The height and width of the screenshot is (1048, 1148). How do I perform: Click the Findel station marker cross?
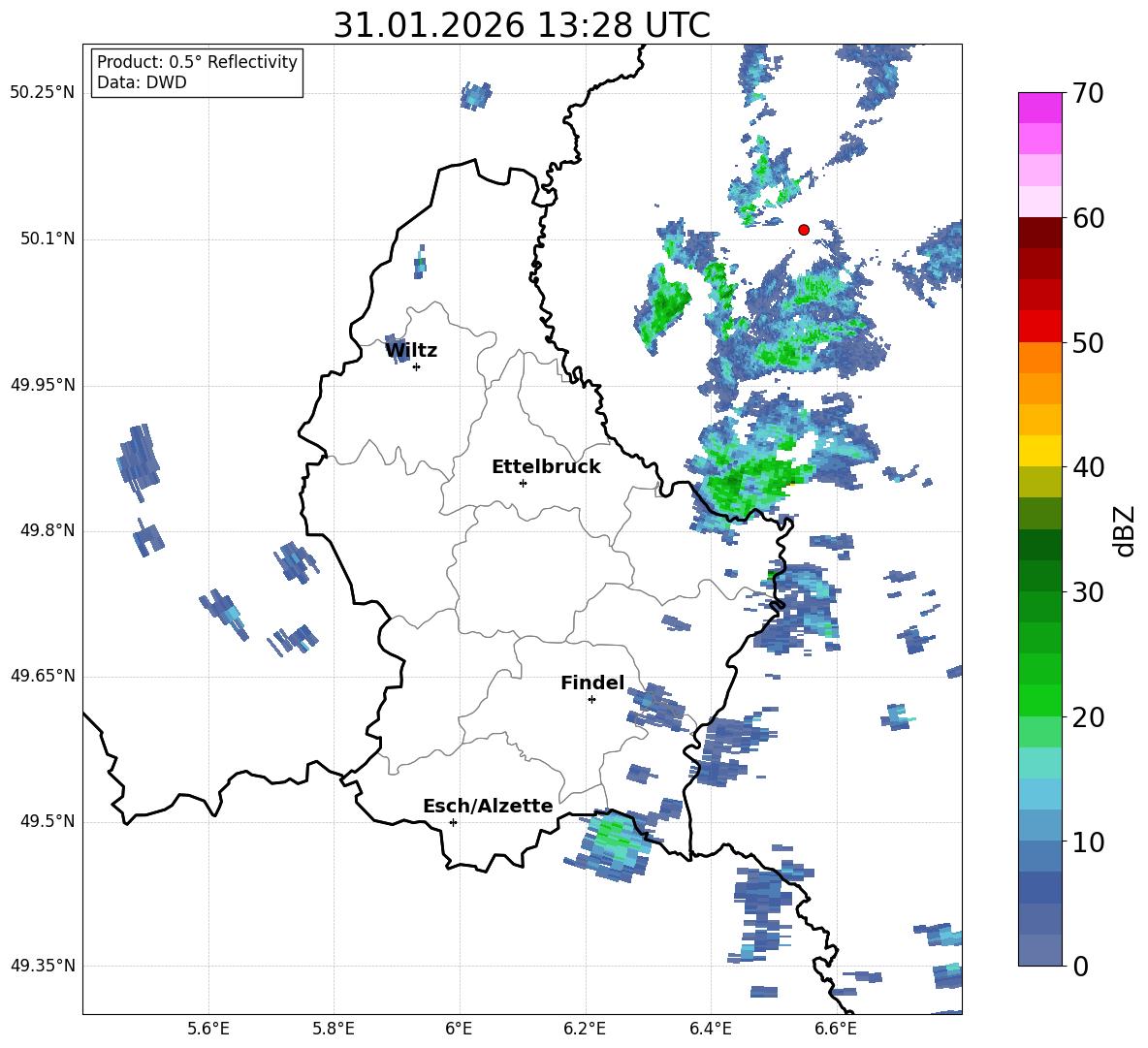pyautogui.click(x=591, y=700)
